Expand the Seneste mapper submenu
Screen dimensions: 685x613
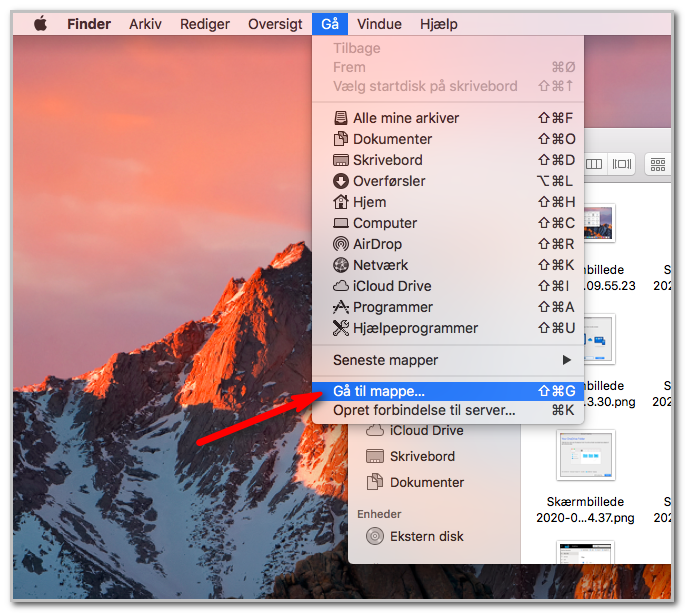(x=448, y=360)
